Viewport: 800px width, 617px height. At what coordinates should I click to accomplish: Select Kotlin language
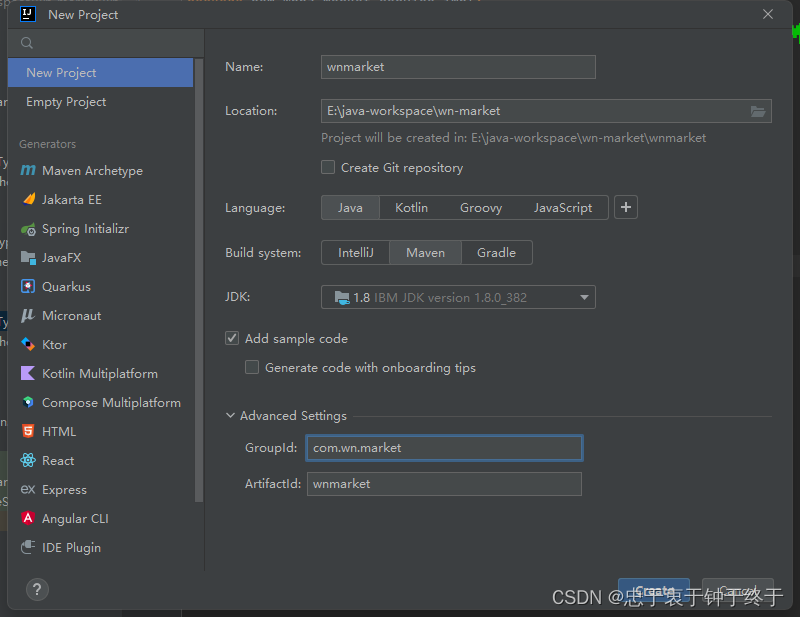coord(411,207)
